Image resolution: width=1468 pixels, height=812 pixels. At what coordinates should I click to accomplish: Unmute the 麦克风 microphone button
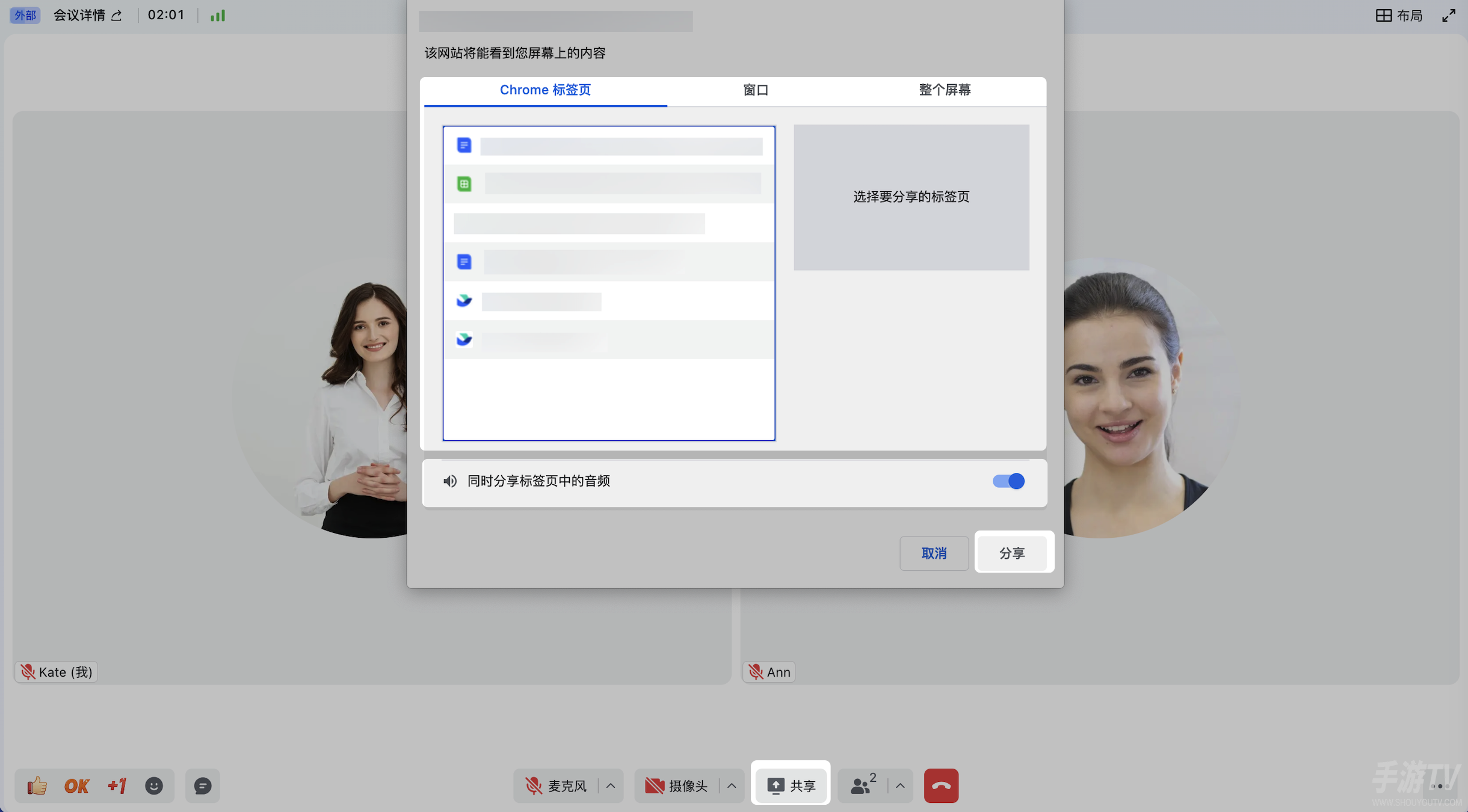(x=556, y=786)
